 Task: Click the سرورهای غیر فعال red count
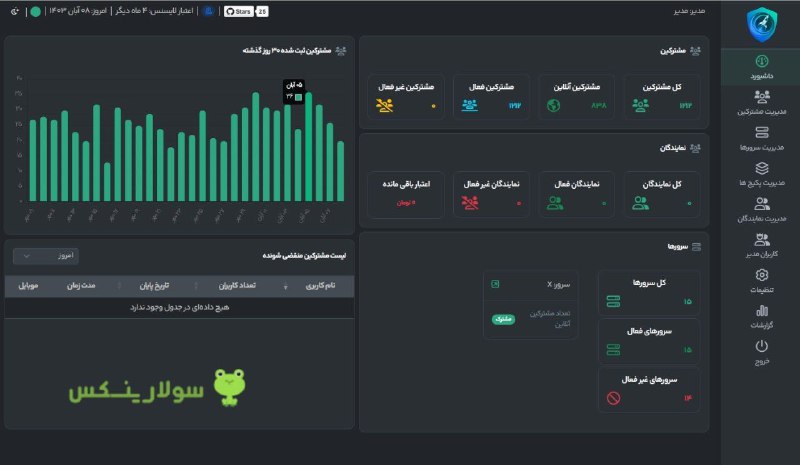point(687,398)
